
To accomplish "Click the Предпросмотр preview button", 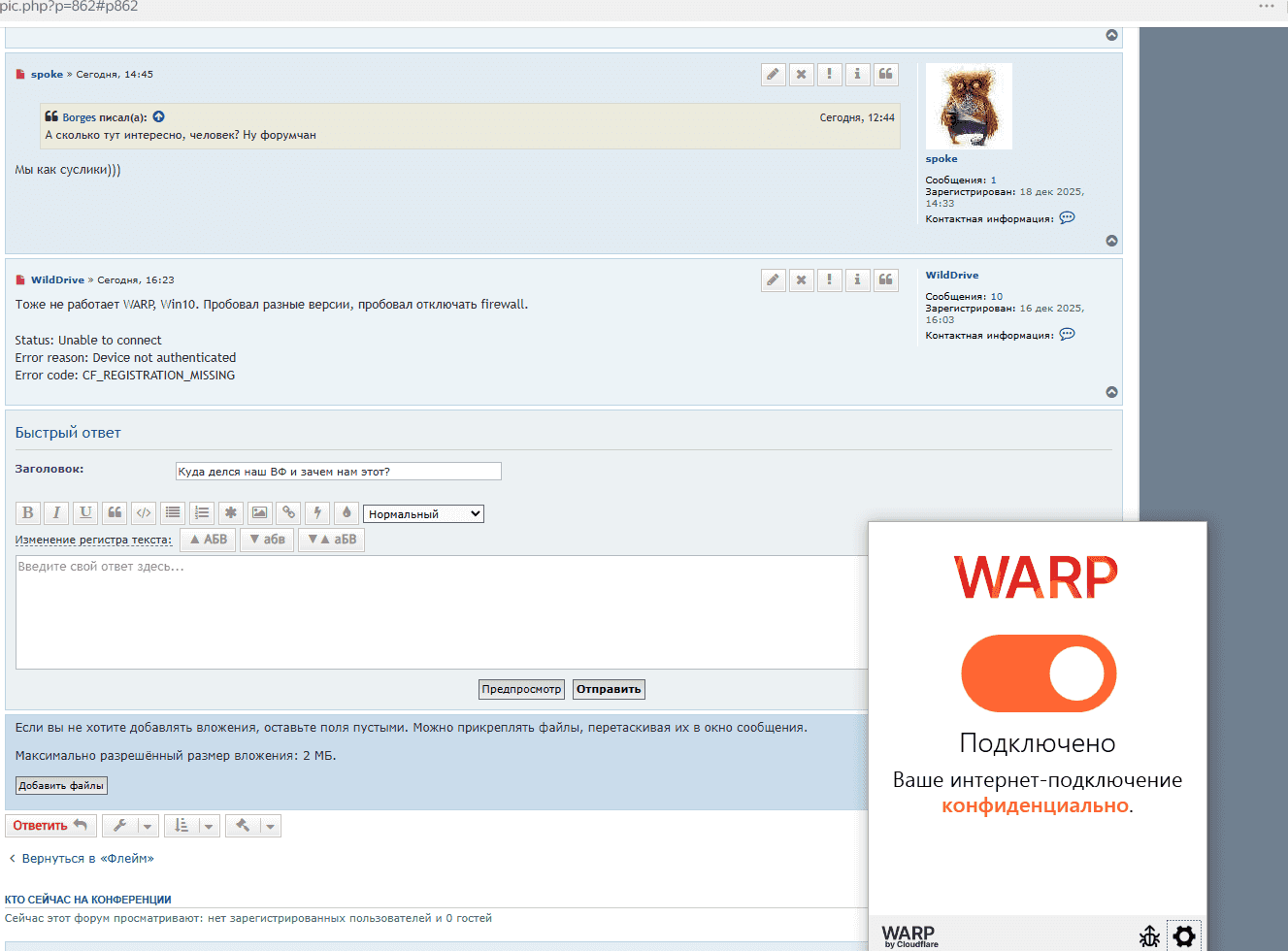I will 521,689.
